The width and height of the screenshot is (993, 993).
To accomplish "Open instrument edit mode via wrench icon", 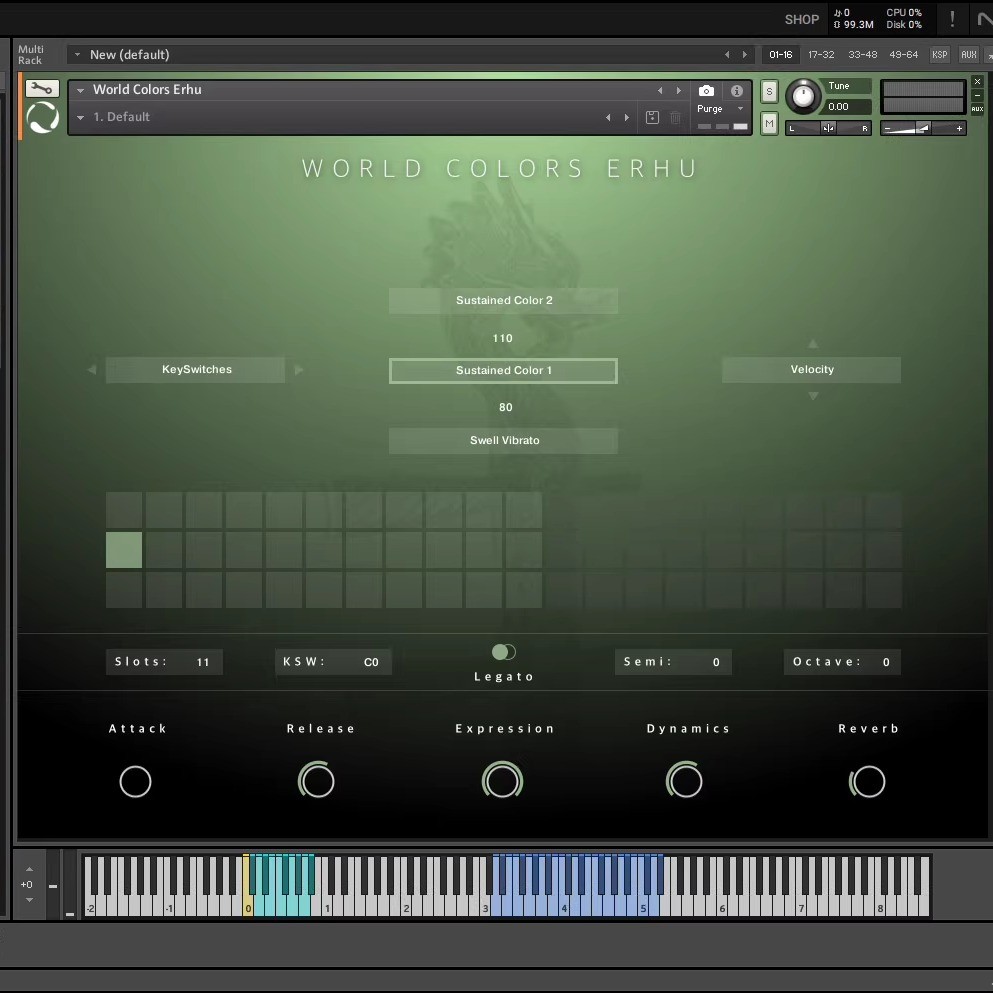I will [42, 89].
